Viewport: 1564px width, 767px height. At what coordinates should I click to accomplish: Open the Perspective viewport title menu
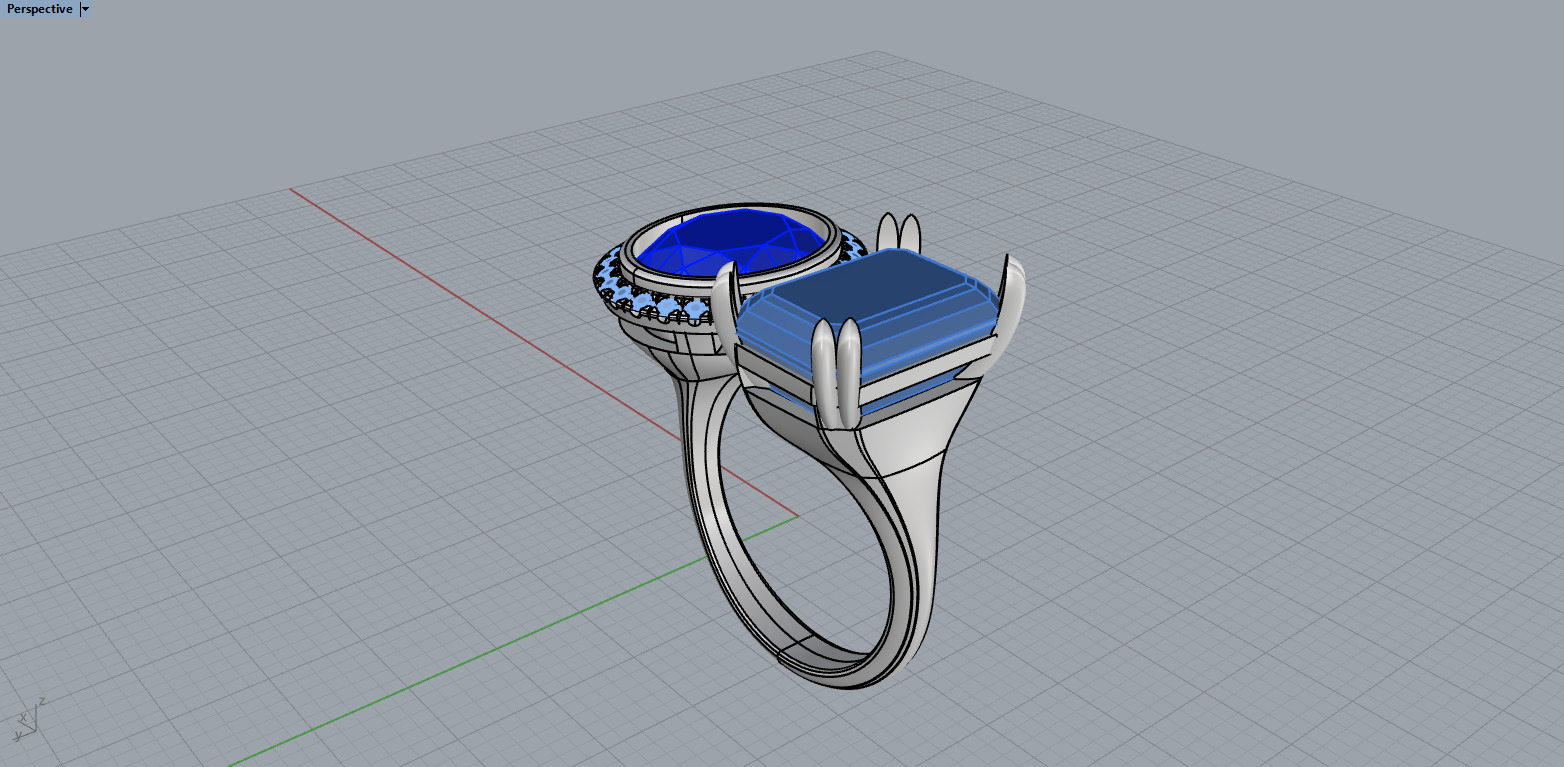[x=40, y=9]
